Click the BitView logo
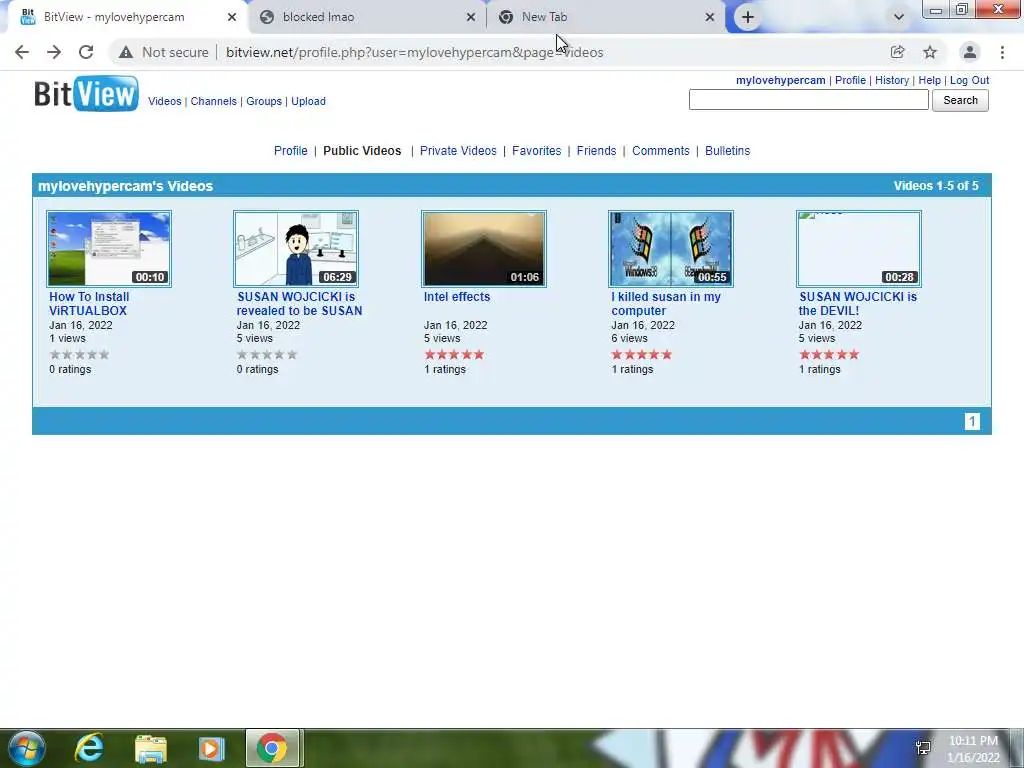 (86, 93)
